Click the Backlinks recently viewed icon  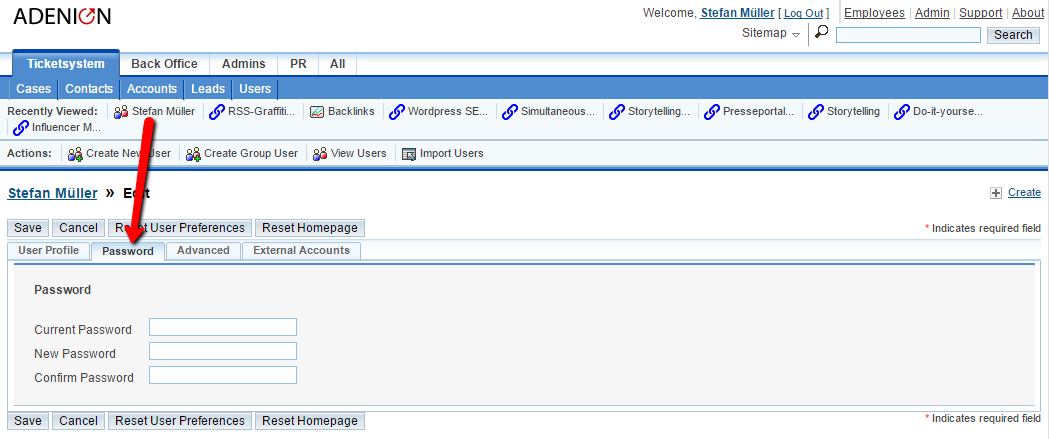coord(317,112)
